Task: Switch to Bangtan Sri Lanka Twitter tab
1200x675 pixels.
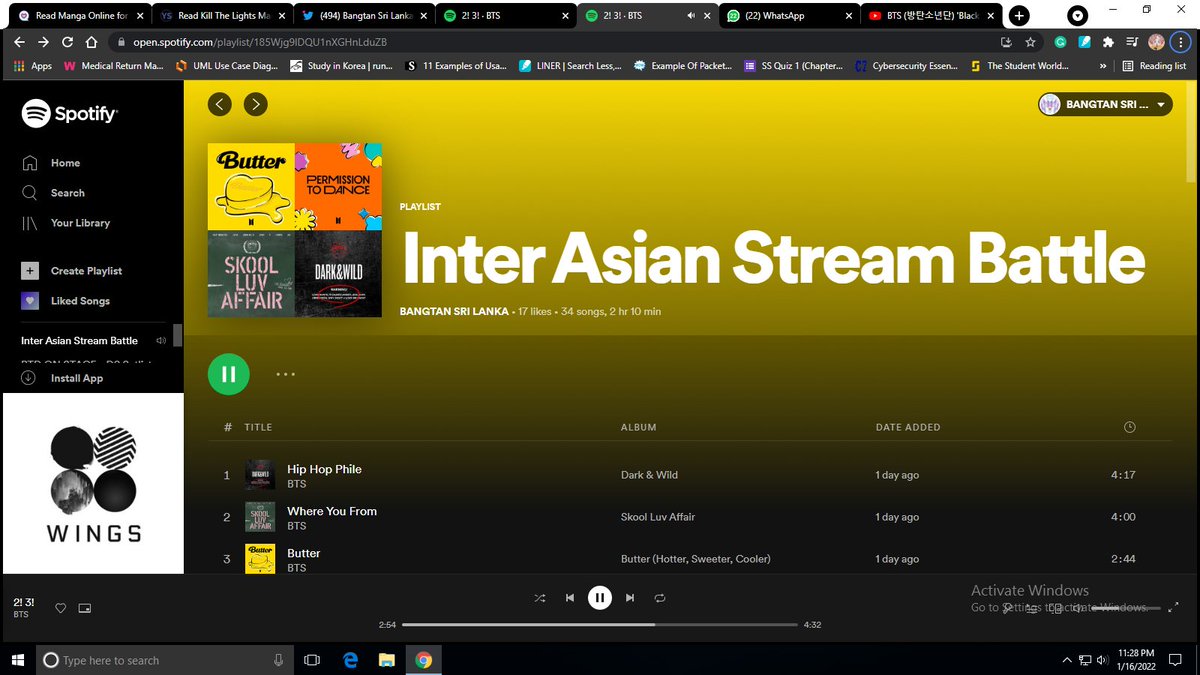Action: (365, 16)
